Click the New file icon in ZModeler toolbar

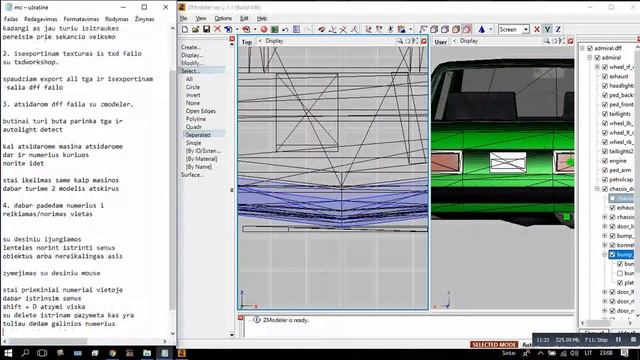coord(185,29)
